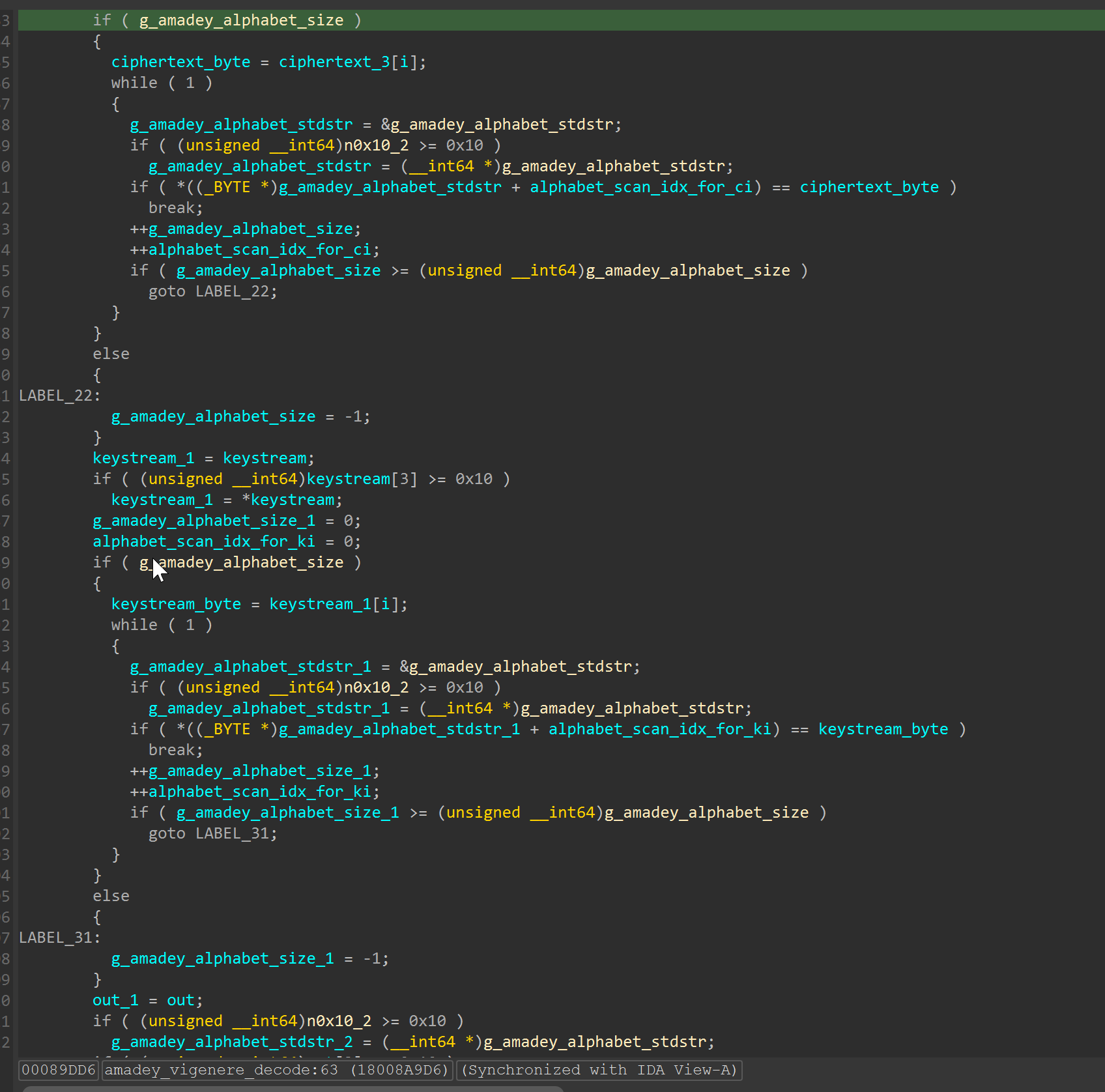Viewport: 1105px width, 1092px height.
Task: Click 'g_amadey_alphabet_stdstr_2' on the last visible line
Action: [x=232, y=1042]
